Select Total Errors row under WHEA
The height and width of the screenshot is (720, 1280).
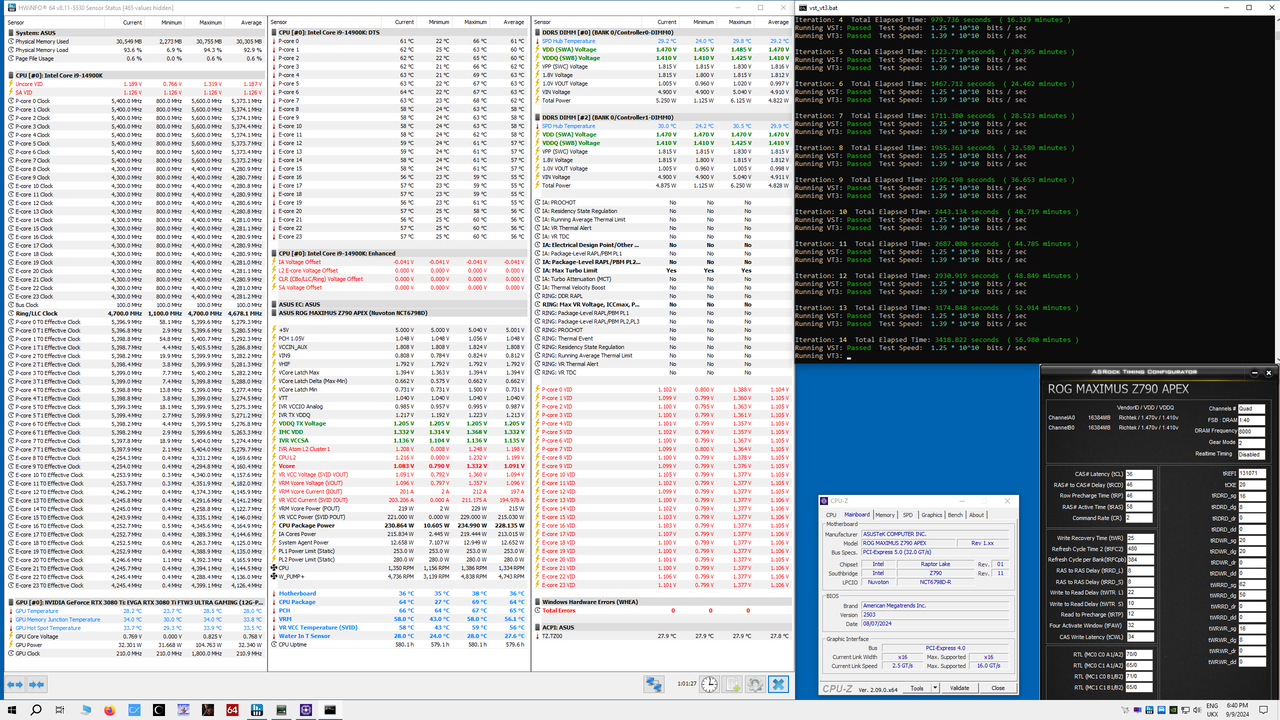click(x=661, y=610)
